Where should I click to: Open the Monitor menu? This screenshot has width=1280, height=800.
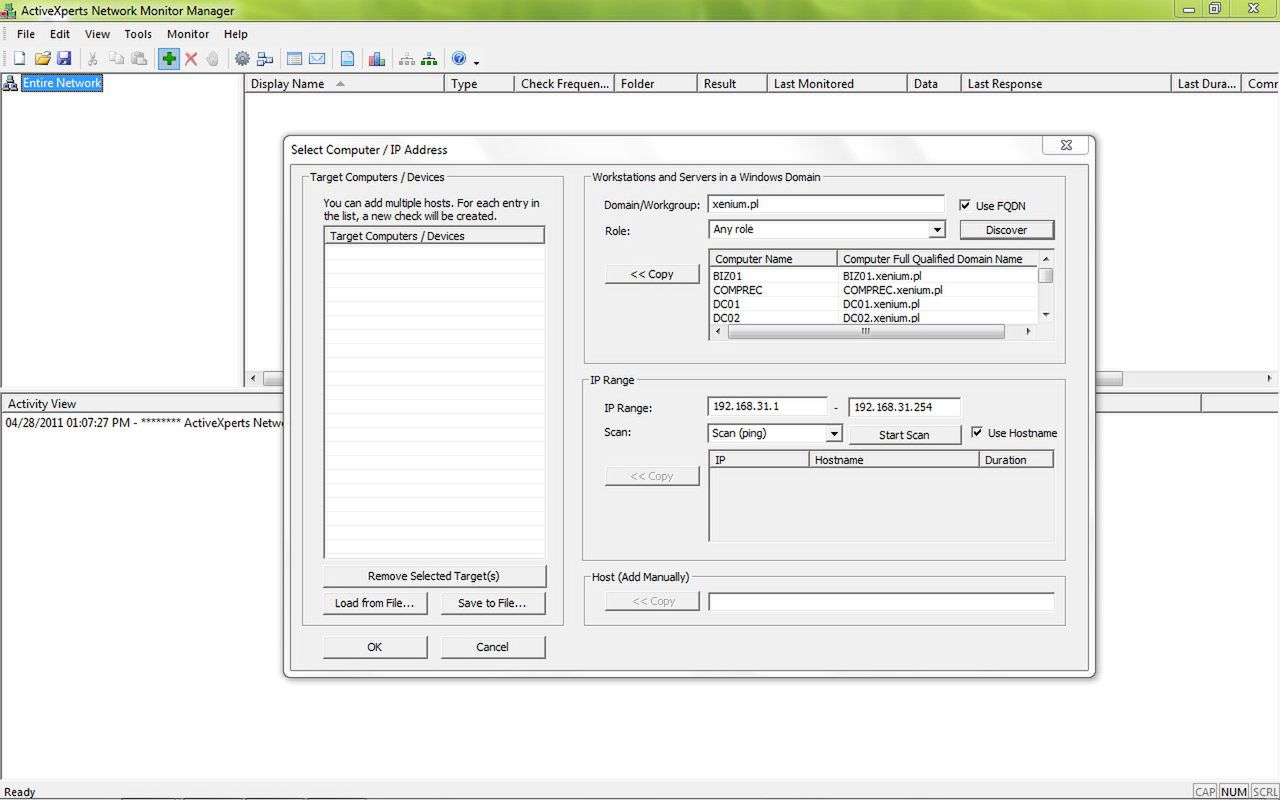pos(188,34)
